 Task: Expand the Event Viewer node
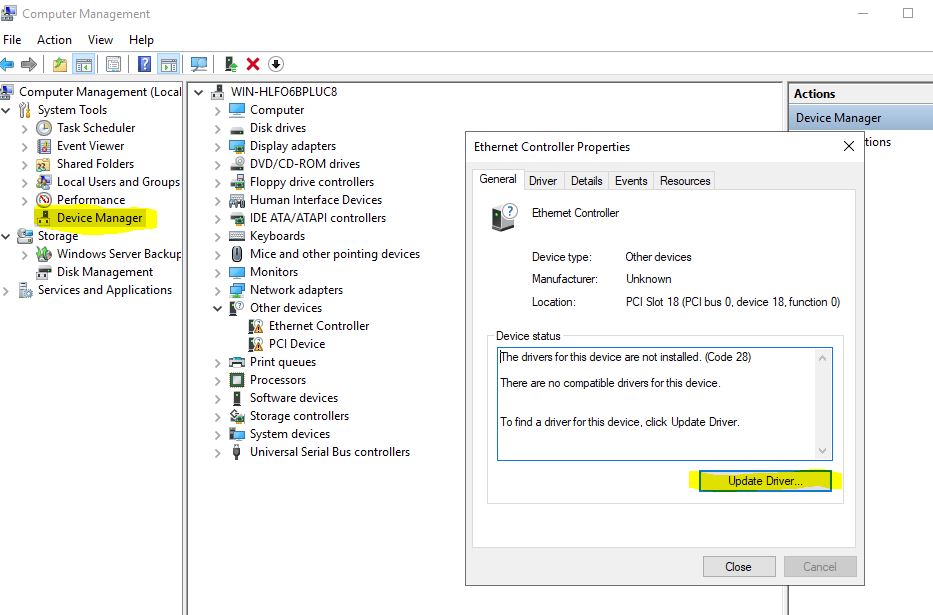click(24, 147)
